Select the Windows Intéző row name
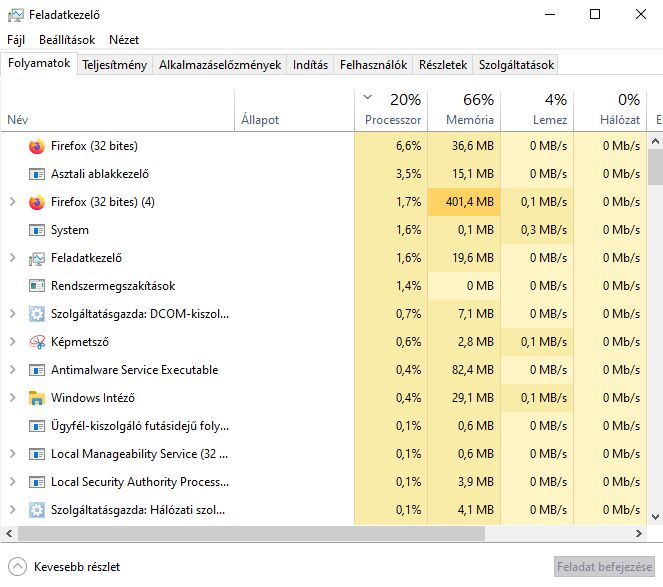 (93, 398)
